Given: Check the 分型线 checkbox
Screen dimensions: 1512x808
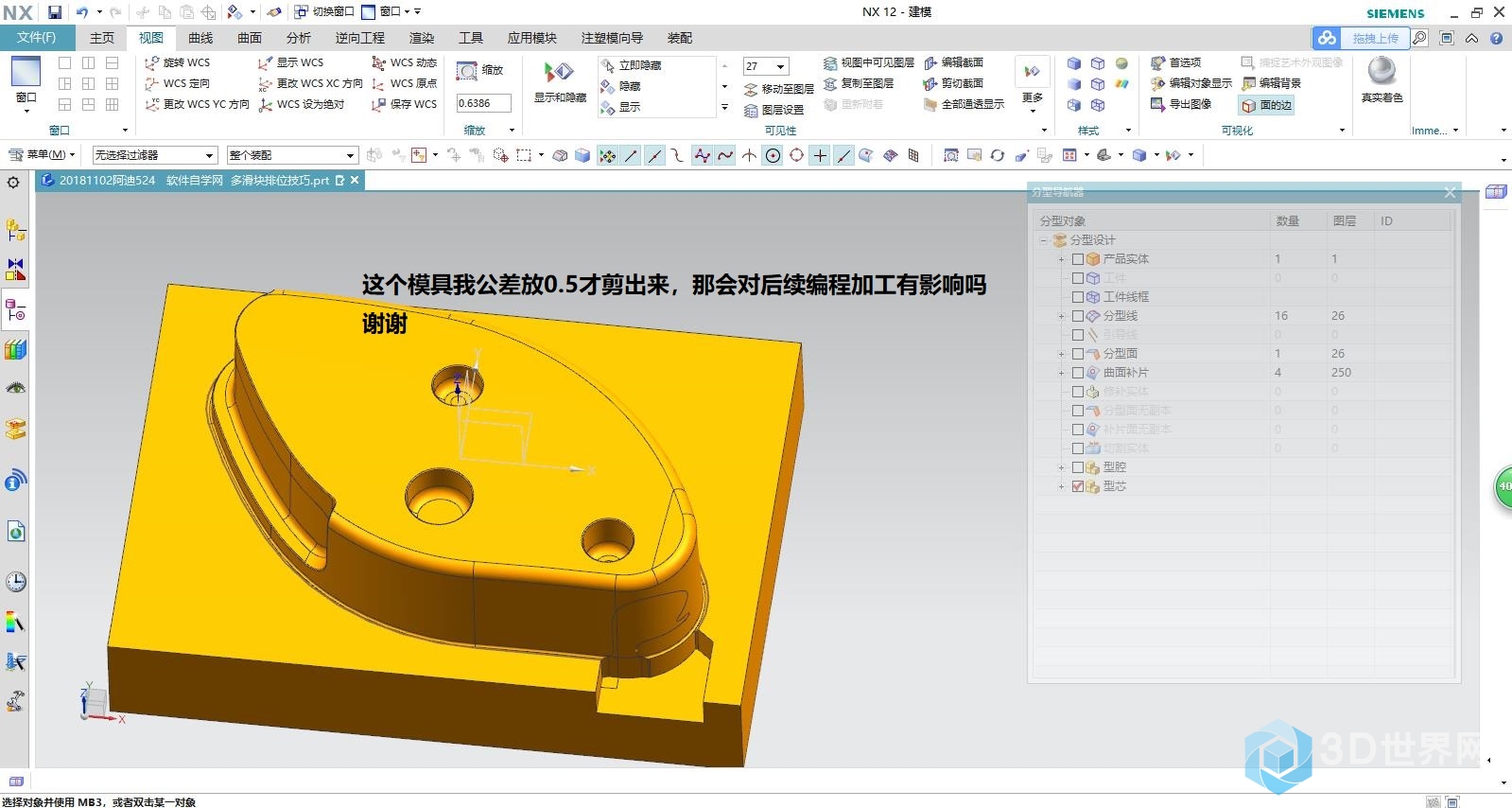Looking at the screenshot, I should point(1078,316).
